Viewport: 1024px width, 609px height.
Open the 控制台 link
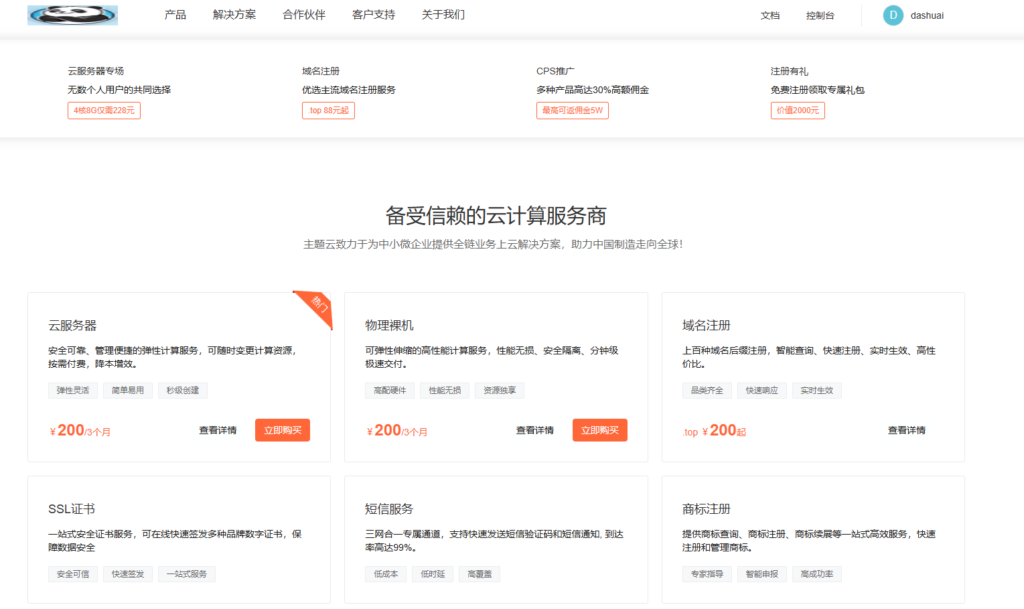[x=820, y=15]
